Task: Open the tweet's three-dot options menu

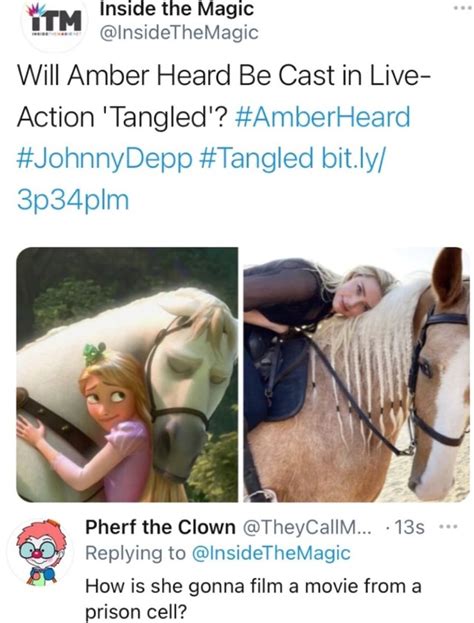Action: tap(461, 8)
